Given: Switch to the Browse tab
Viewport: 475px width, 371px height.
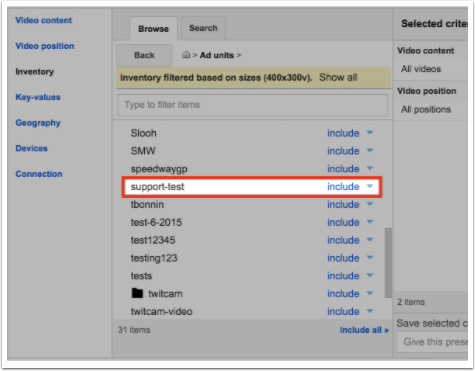Looking at the screenshot, I should point(153,29).
